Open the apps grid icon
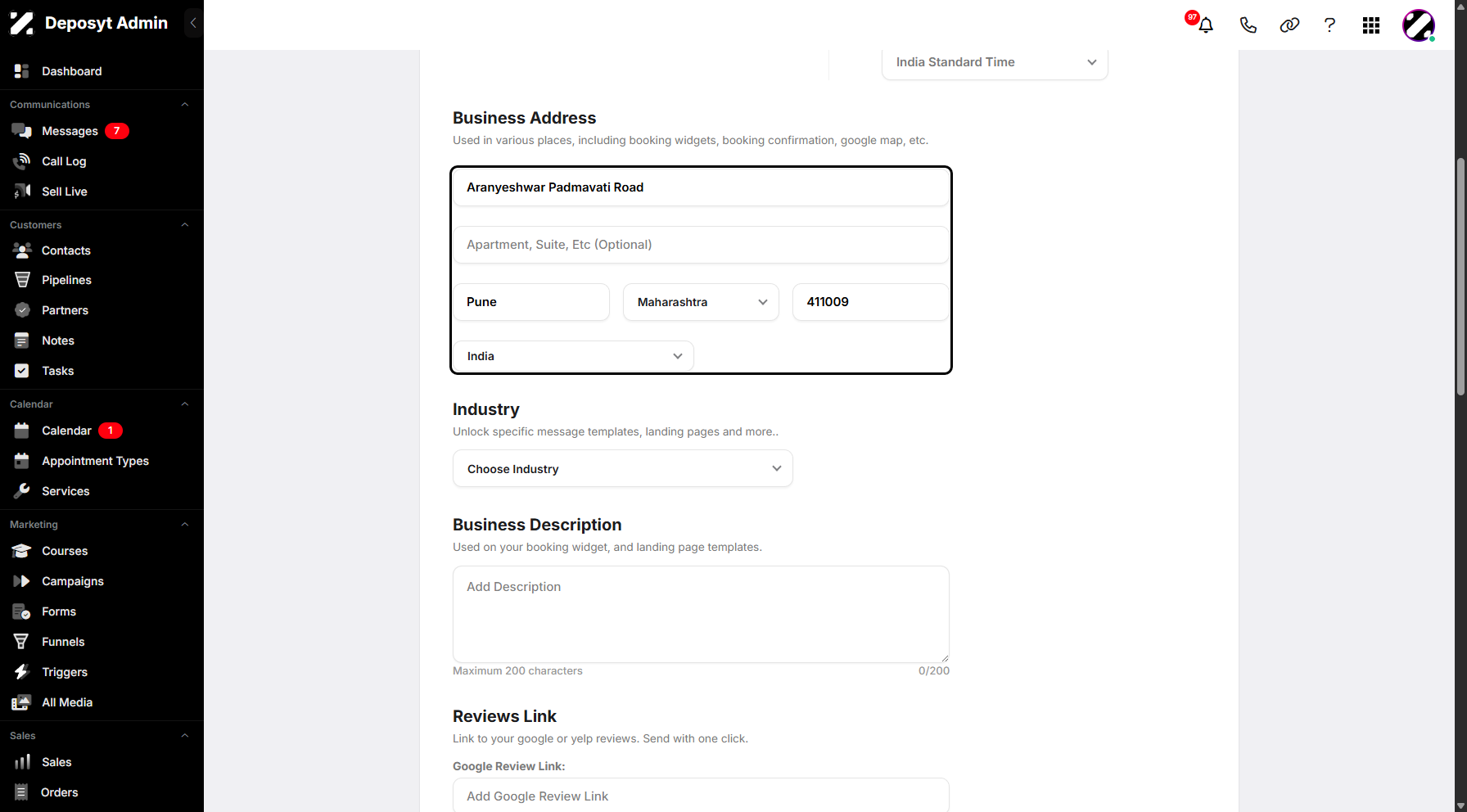 click(1371, 25)
